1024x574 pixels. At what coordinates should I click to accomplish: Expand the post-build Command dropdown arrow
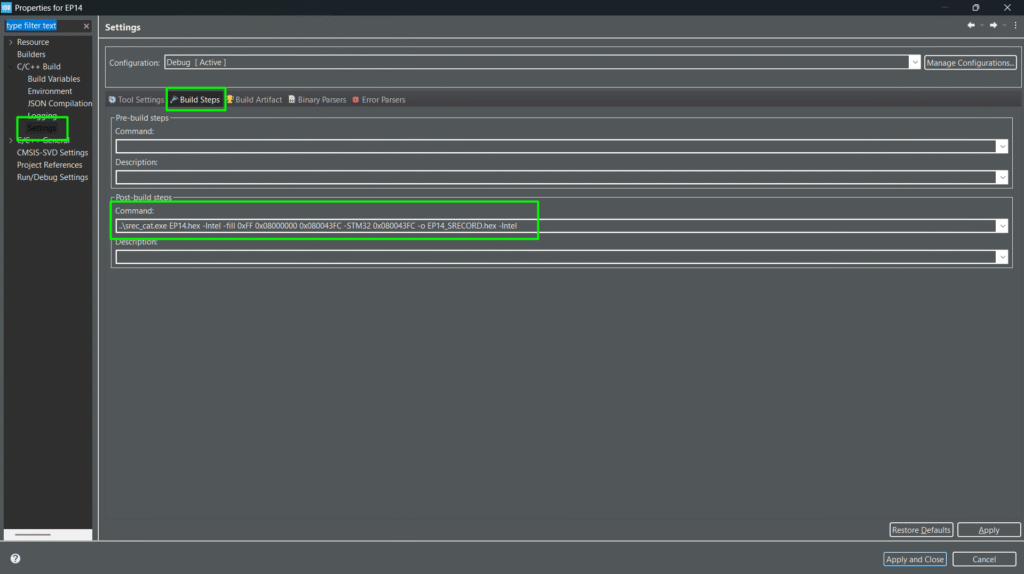pyautogui.click(x=1002, y=226)
